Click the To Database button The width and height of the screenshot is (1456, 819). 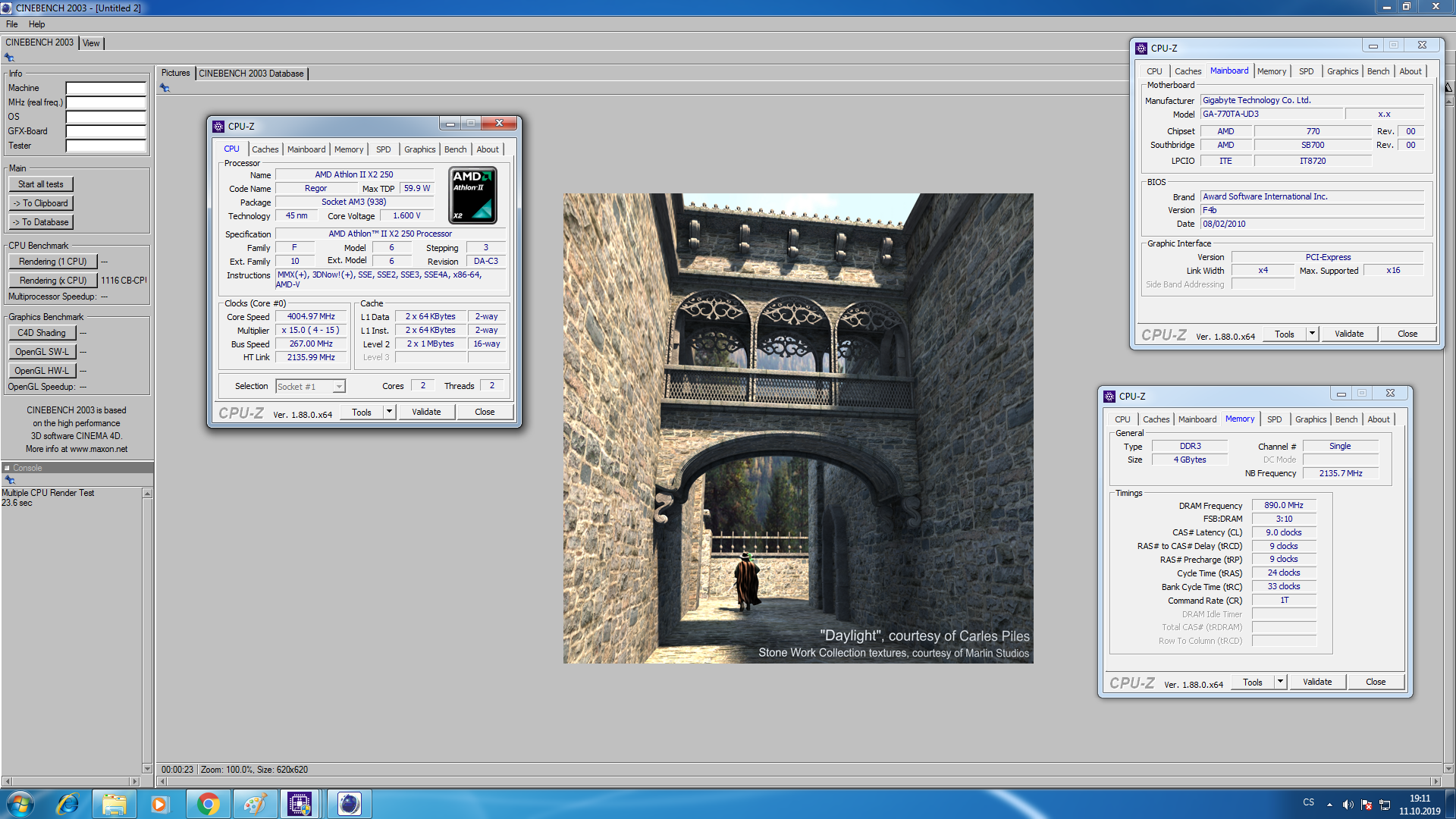[x=41, y=222]
